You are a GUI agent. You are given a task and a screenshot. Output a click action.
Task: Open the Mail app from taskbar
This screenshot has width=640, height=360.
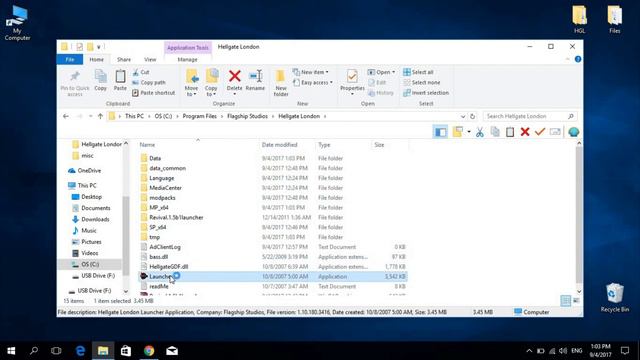(172, 351)
